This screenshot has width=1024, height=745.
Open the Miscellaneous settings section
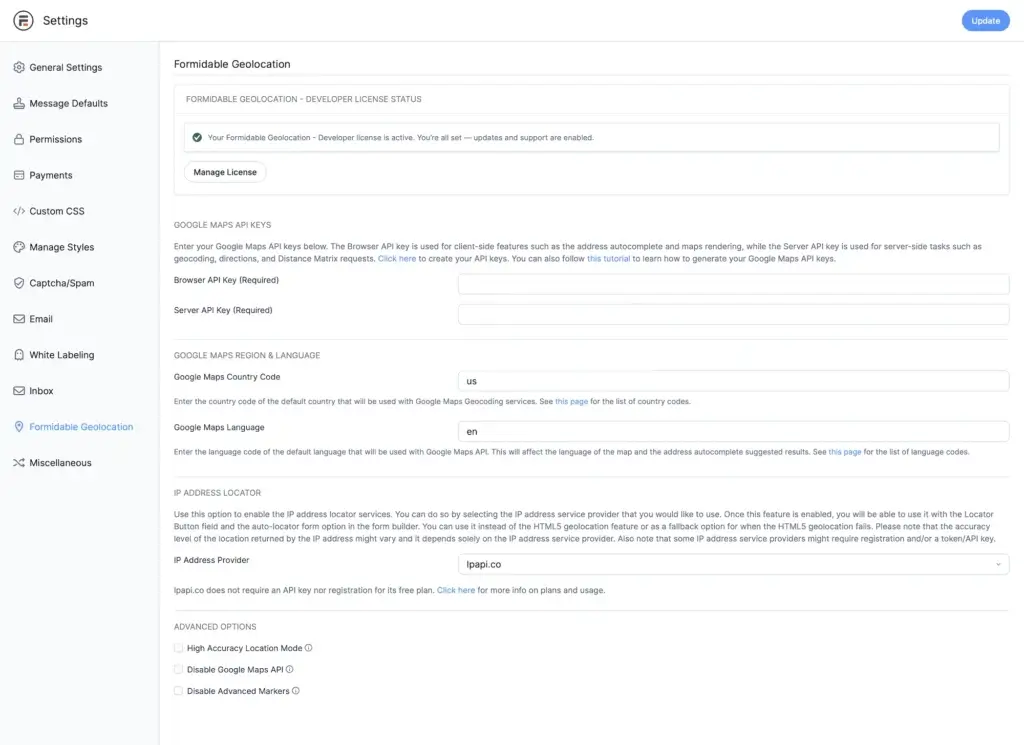tap(18, 462)
